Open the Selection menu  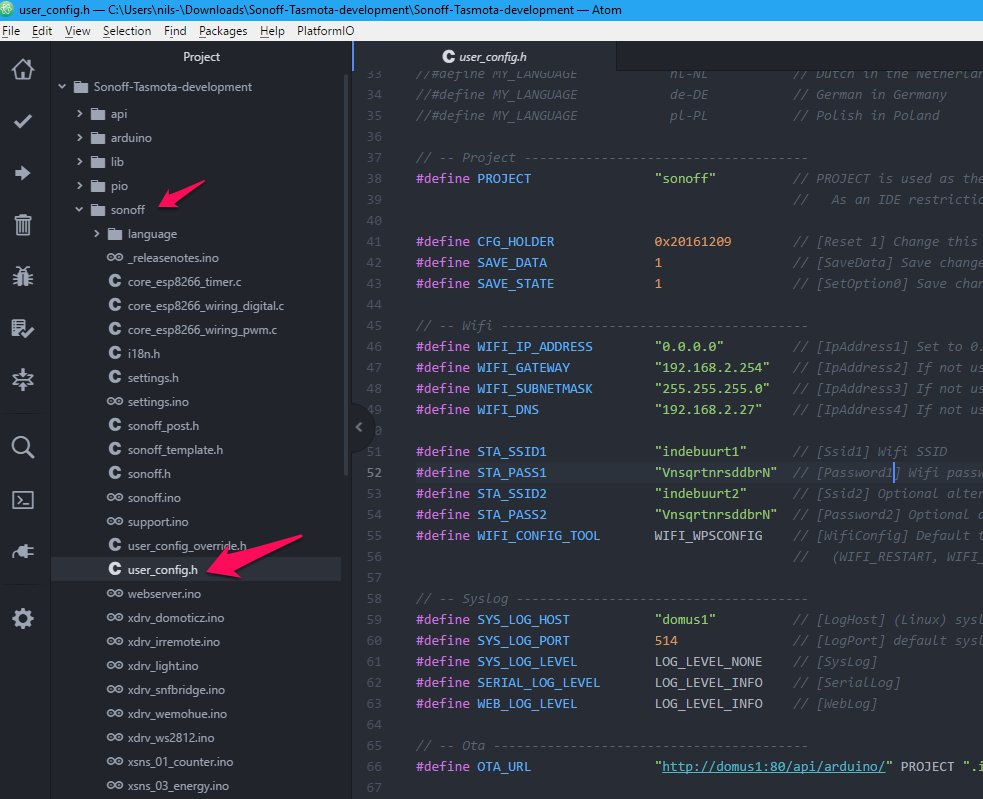point(127,31)
